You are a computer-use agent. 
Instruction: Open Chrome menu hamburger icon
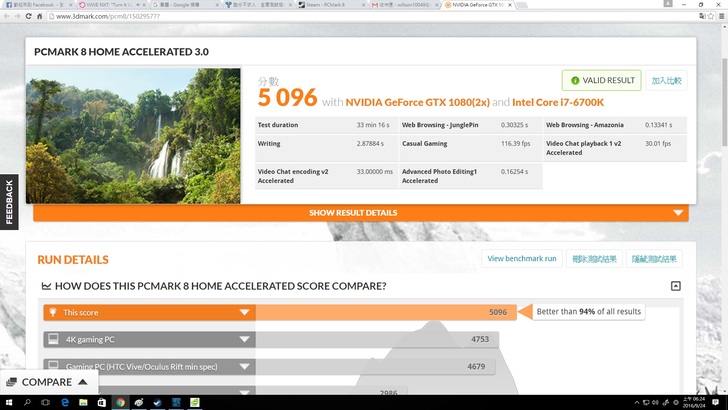pos(722,16)
